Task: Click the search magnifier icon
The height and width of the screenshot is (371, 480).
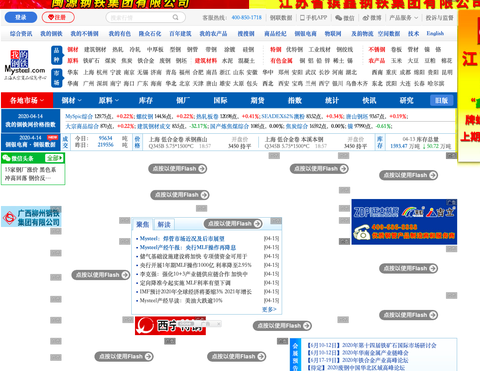Action: point(175,17)
